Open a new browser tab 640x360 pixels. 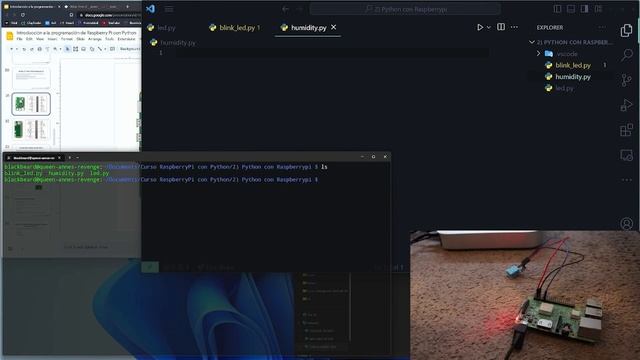click(x=127, y=7)
